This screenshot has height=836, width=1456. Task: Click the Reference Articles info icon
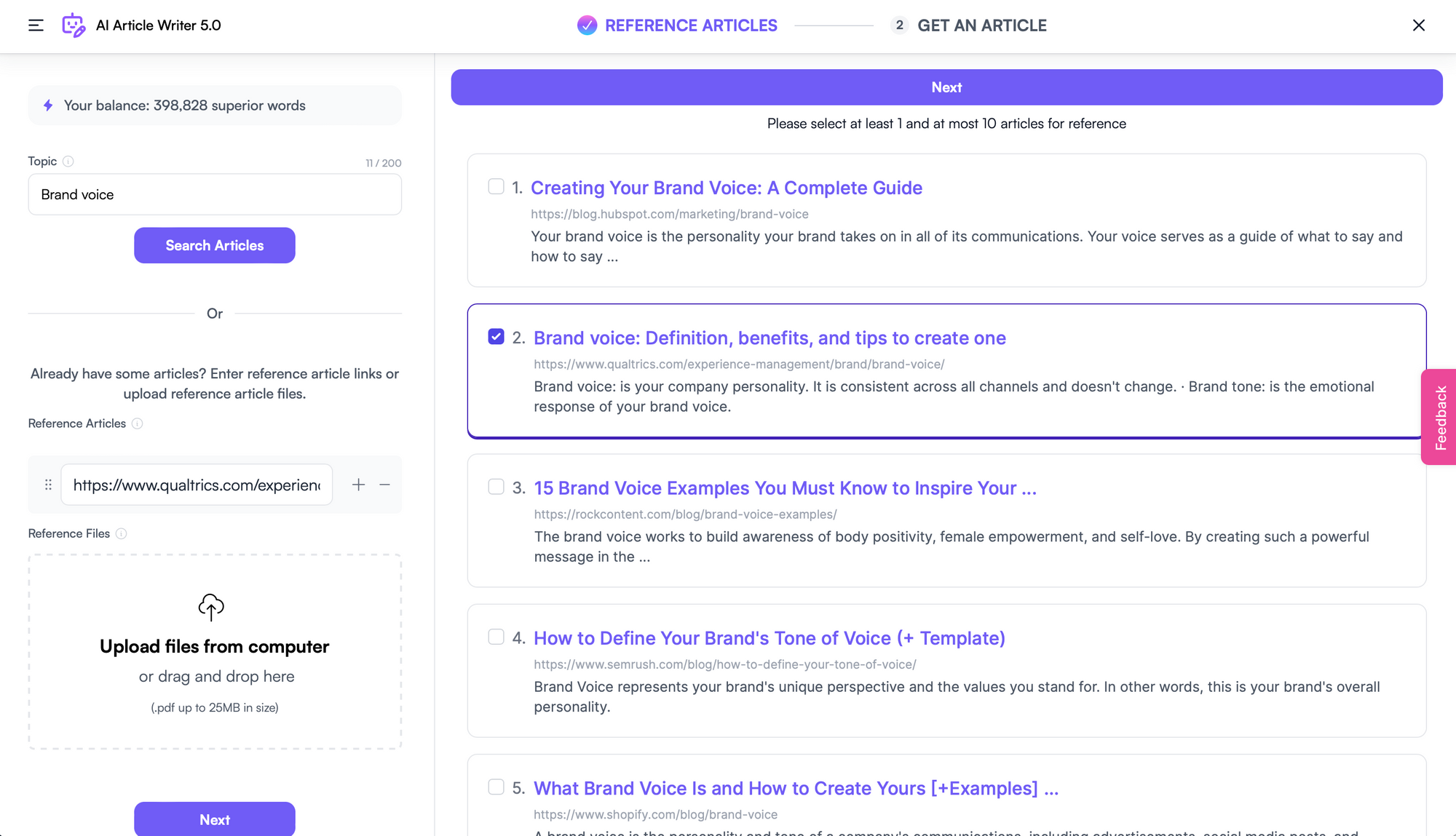138,423
